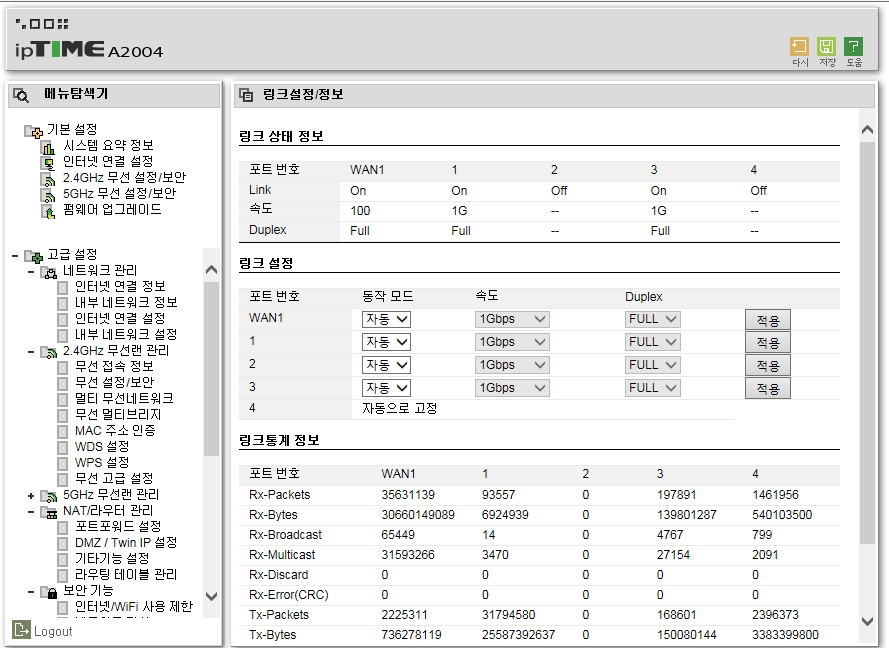Open WAN1 속도 1Gbps dropdown

pyautogui.click(x=512, y=319)
